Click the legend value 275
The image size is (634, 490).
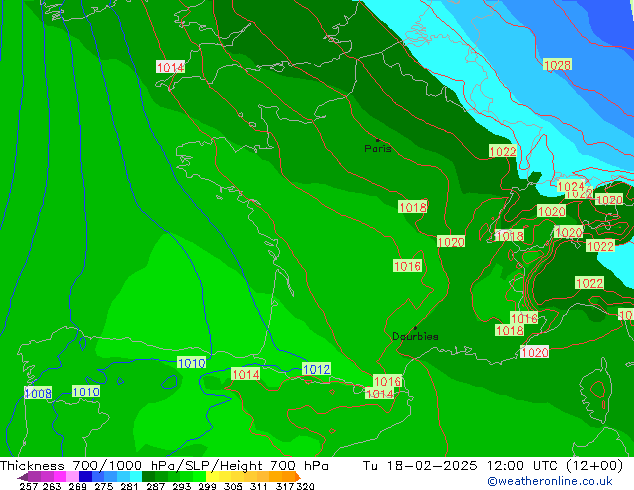104,486
